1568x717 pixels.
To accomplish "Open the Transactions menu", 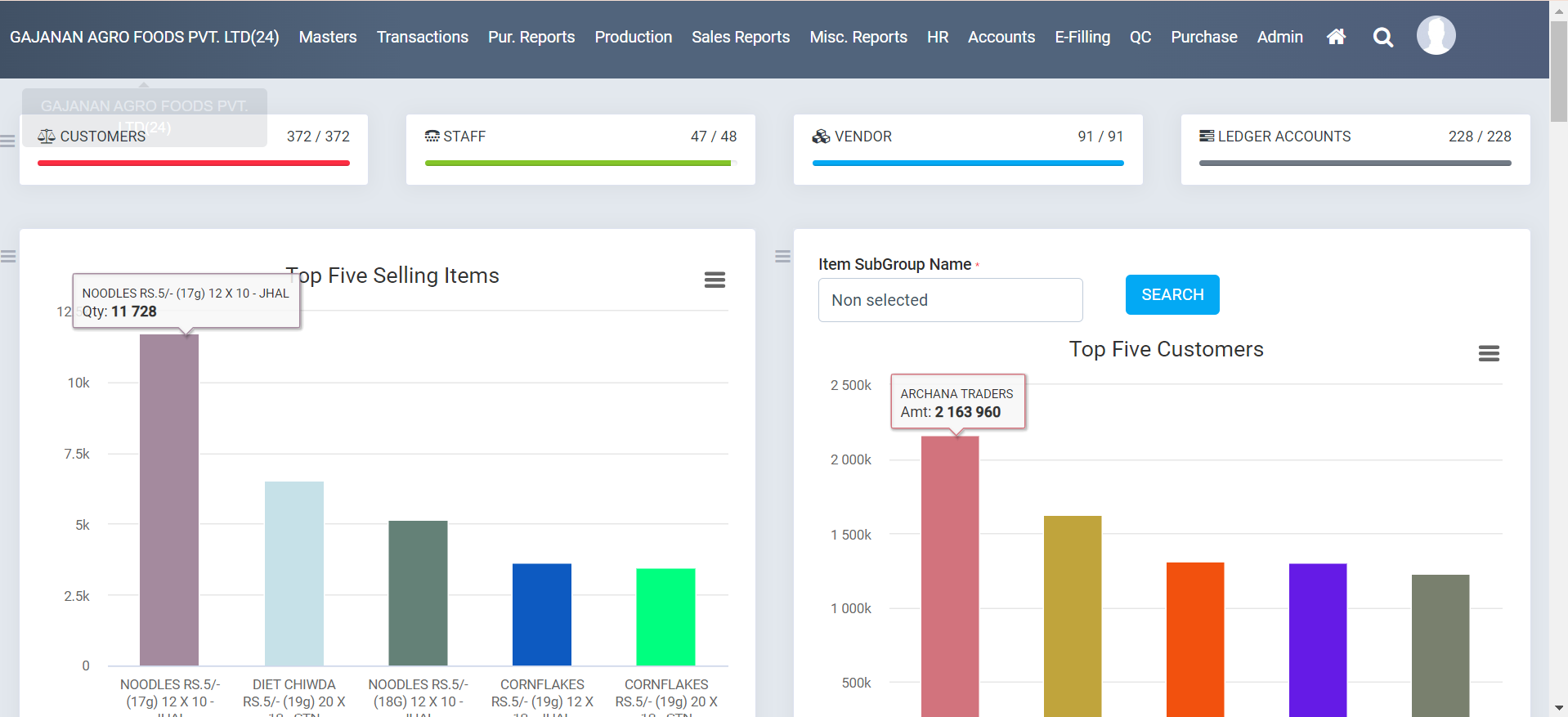I will pos(422,38).
